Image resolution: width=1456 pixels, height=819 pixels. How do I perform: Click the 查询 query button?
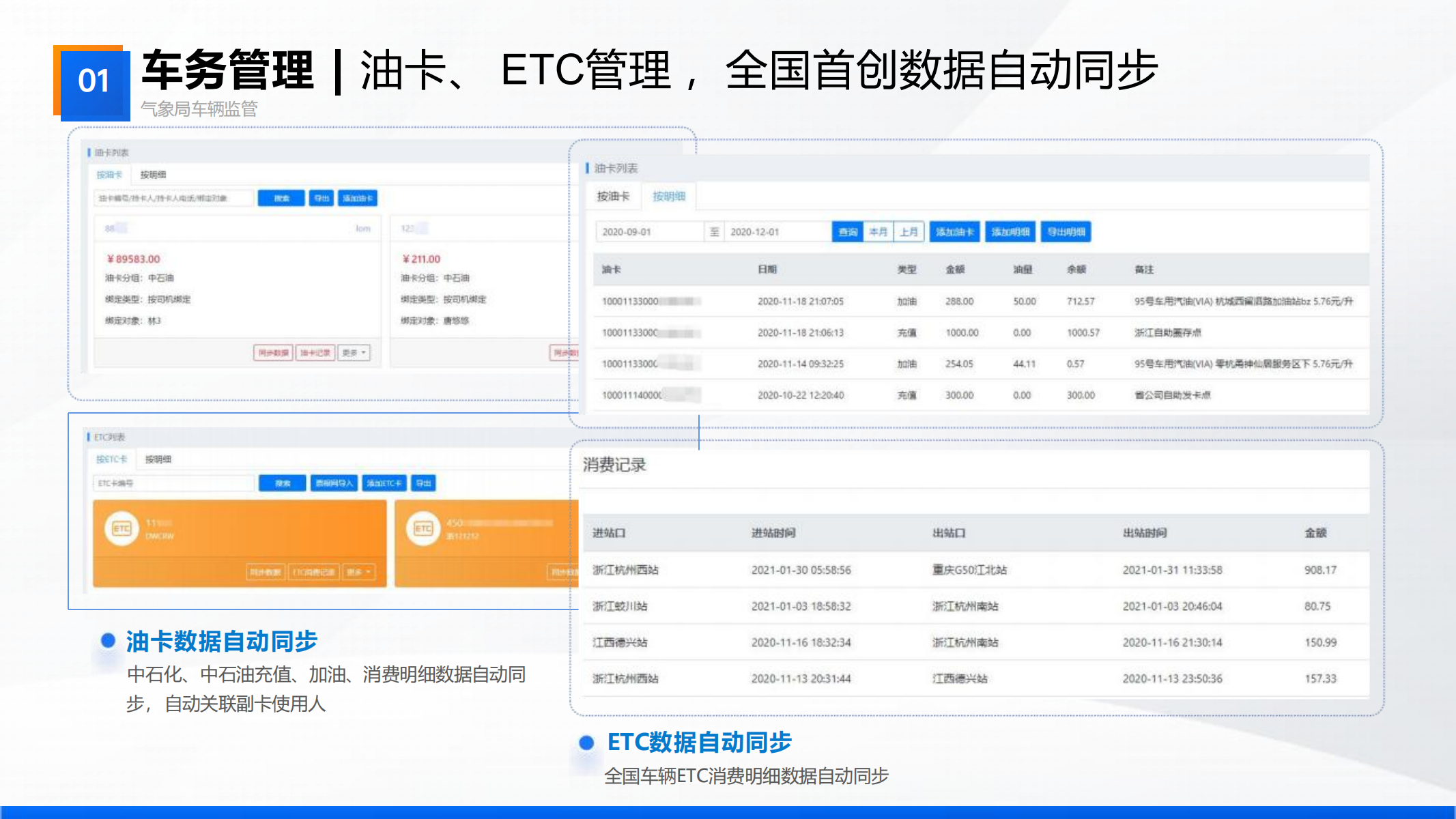(x=847, y=232)
